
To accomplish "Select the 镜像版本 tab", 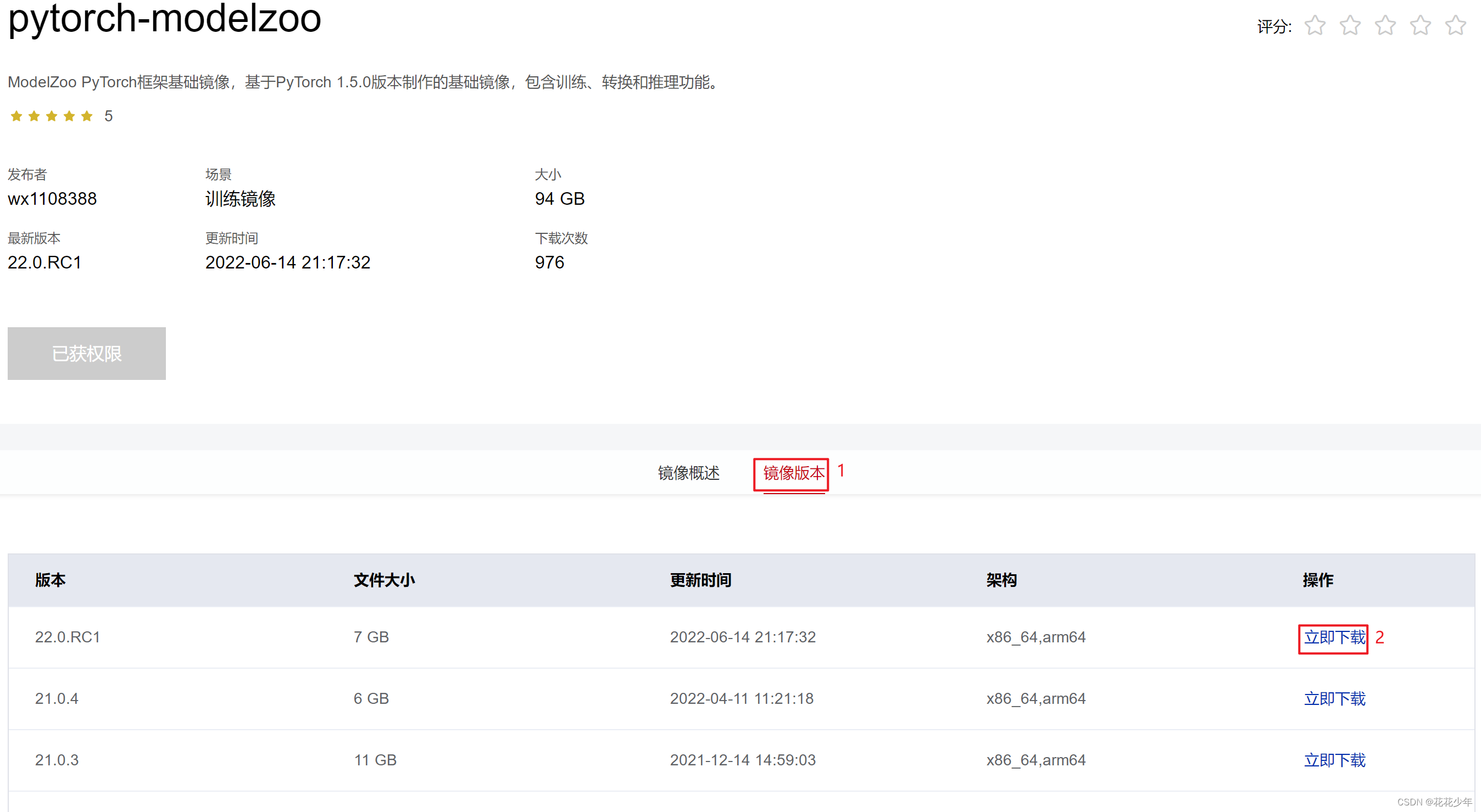I will 793,473.
